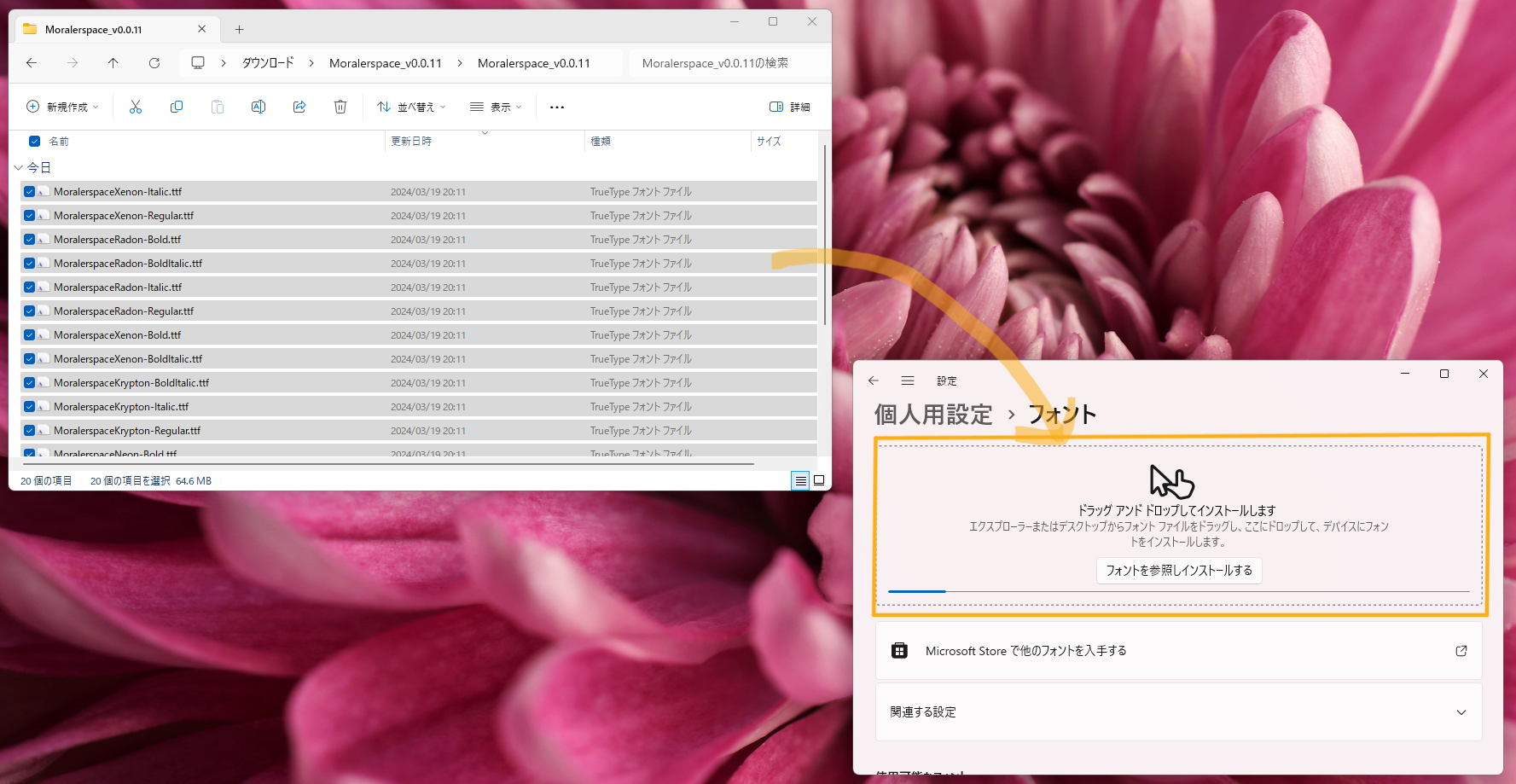Collapse the 今日 group
This screenshot has width=1516, height=784.
coord(18,168)
